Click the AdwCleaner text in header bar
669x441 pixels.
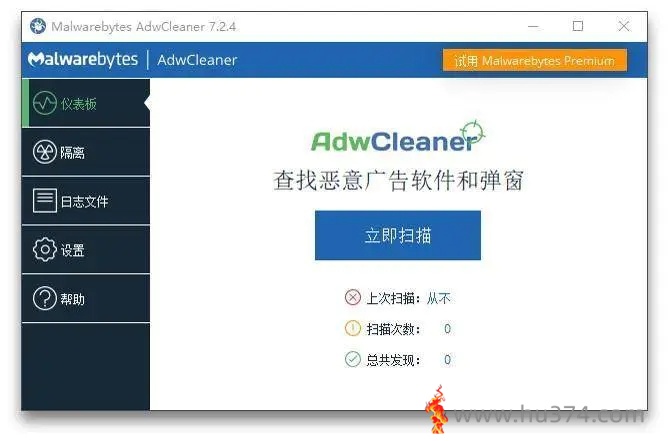tap(197, 60)
